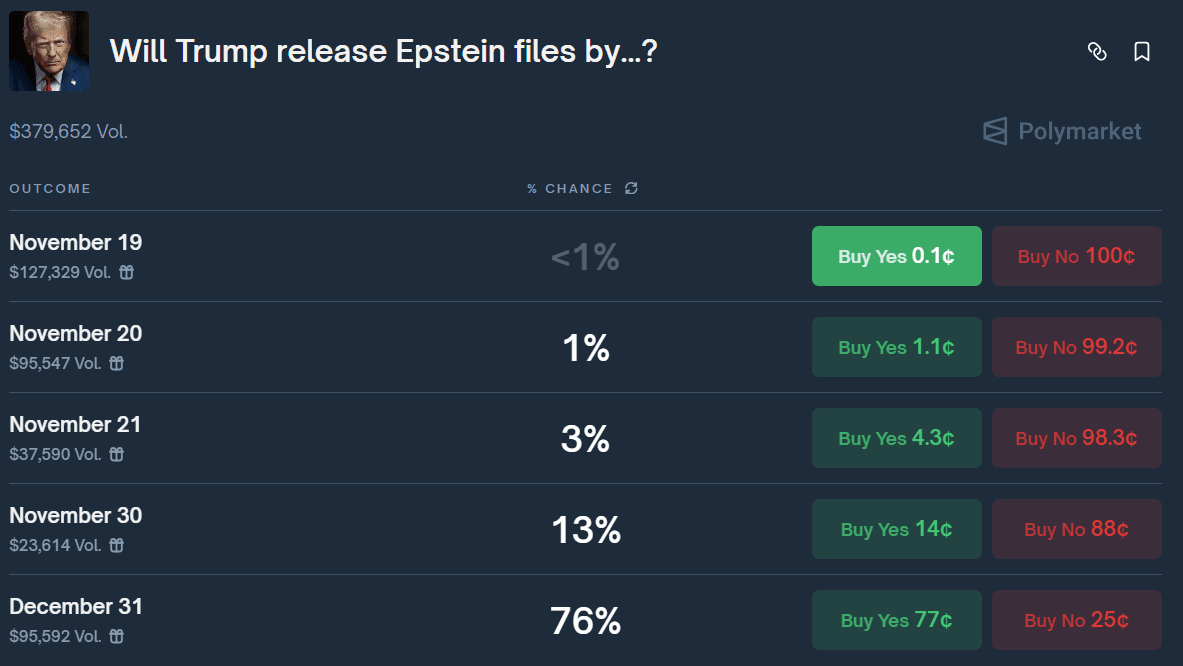Buy No at 88¢ for November 30

click(1077, 529)
